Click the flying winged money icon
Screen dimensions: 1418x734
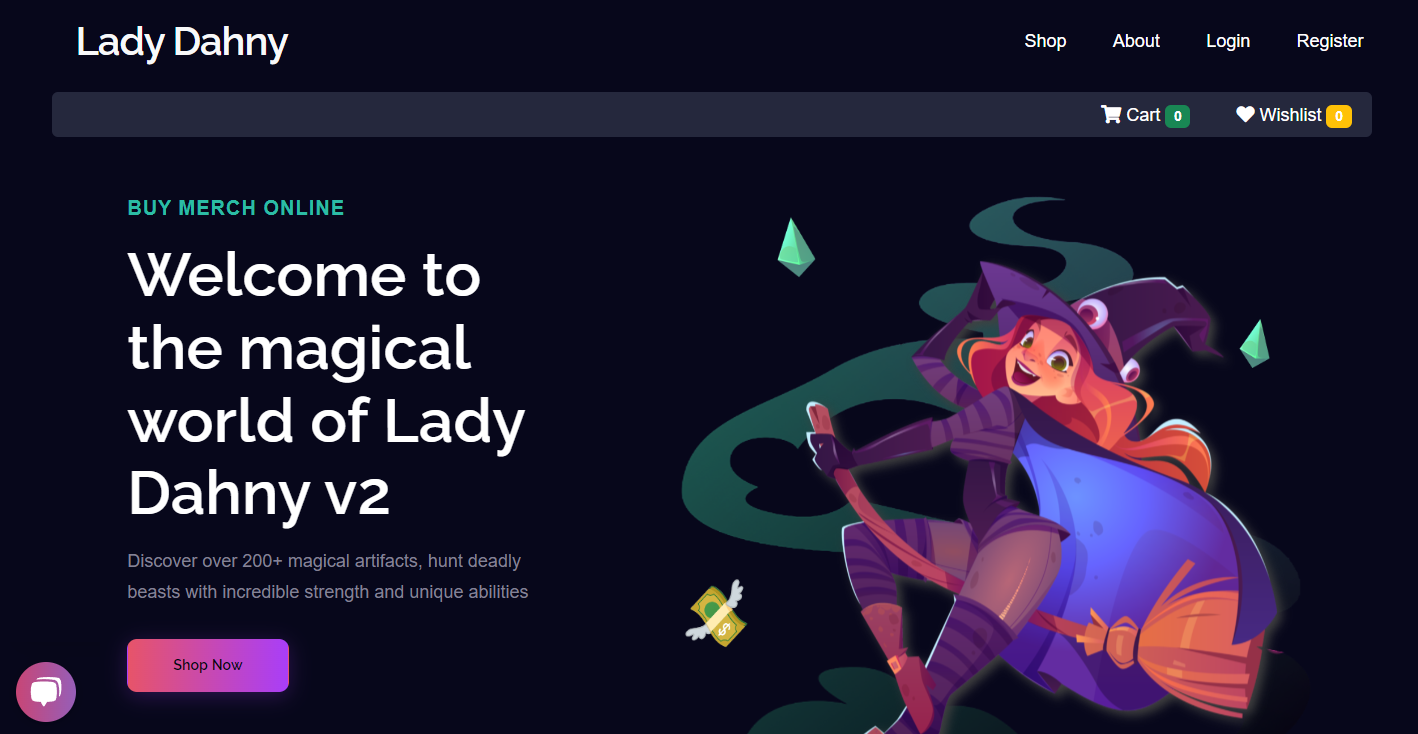tap(716, 612)
